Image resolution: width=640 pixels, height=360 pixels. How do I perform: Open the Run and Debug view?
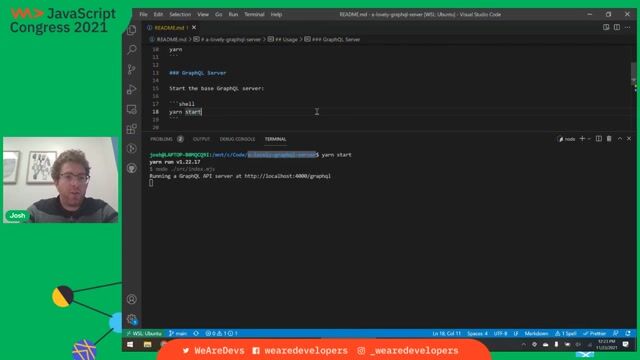132,89
